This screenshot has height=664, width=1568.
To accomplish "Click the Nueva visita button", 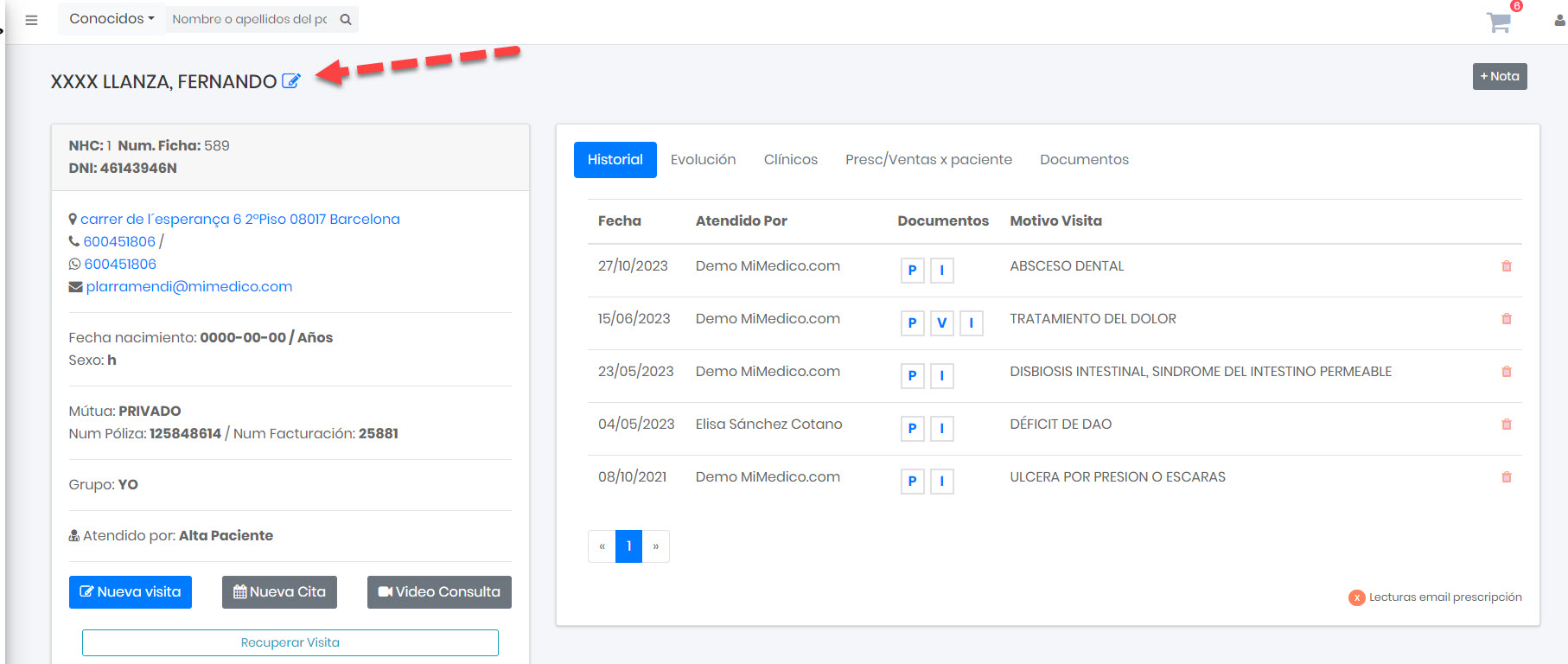I will (131, 592).
